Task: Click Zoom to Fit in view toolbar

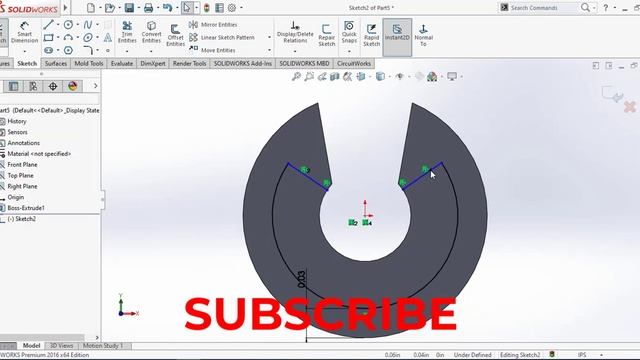Action: click(x=296, y=76)
